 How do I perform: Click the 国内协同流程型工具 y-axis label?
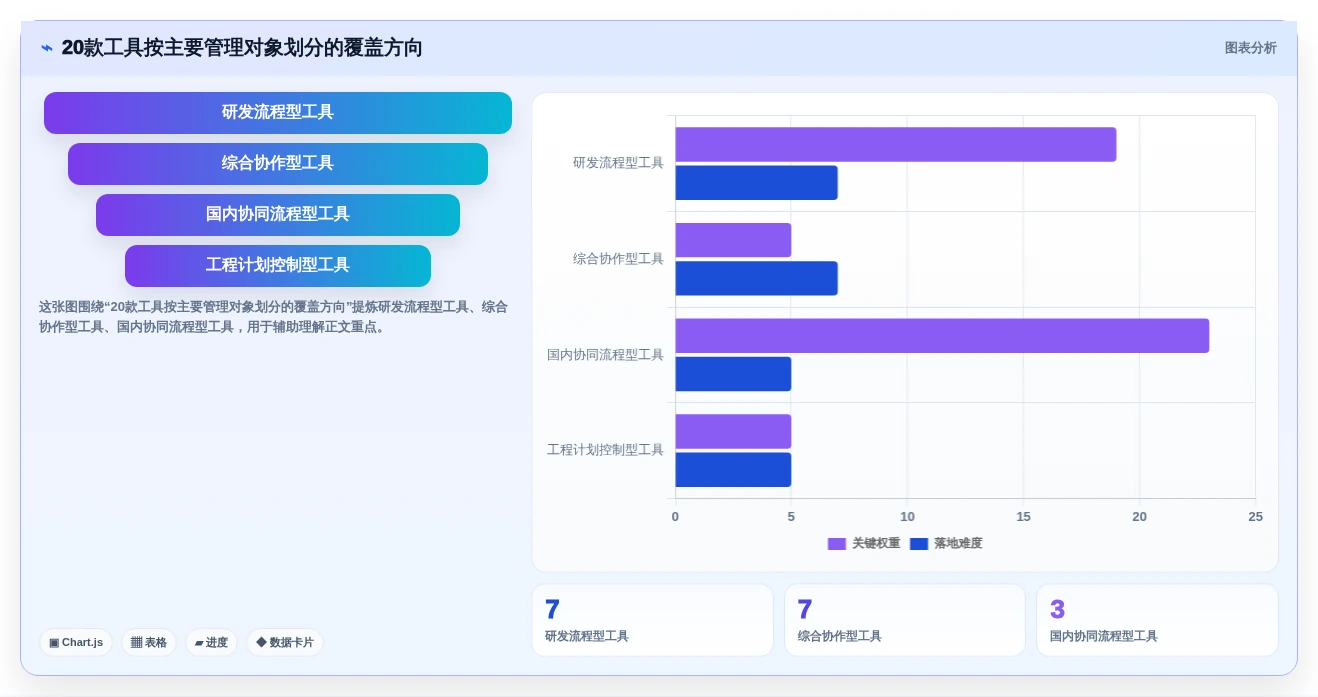(x=605, y=355)
